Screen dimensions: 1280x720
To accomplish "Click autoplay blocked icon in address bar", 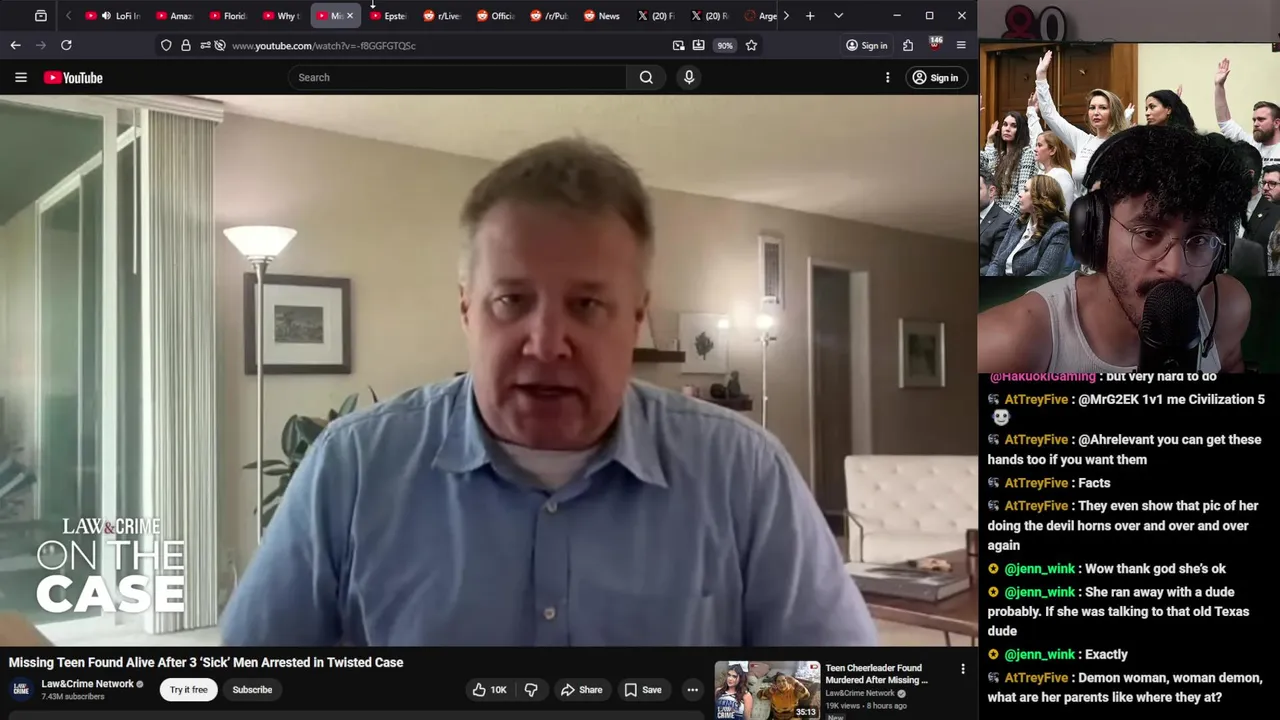I will [x=220, y=45].
